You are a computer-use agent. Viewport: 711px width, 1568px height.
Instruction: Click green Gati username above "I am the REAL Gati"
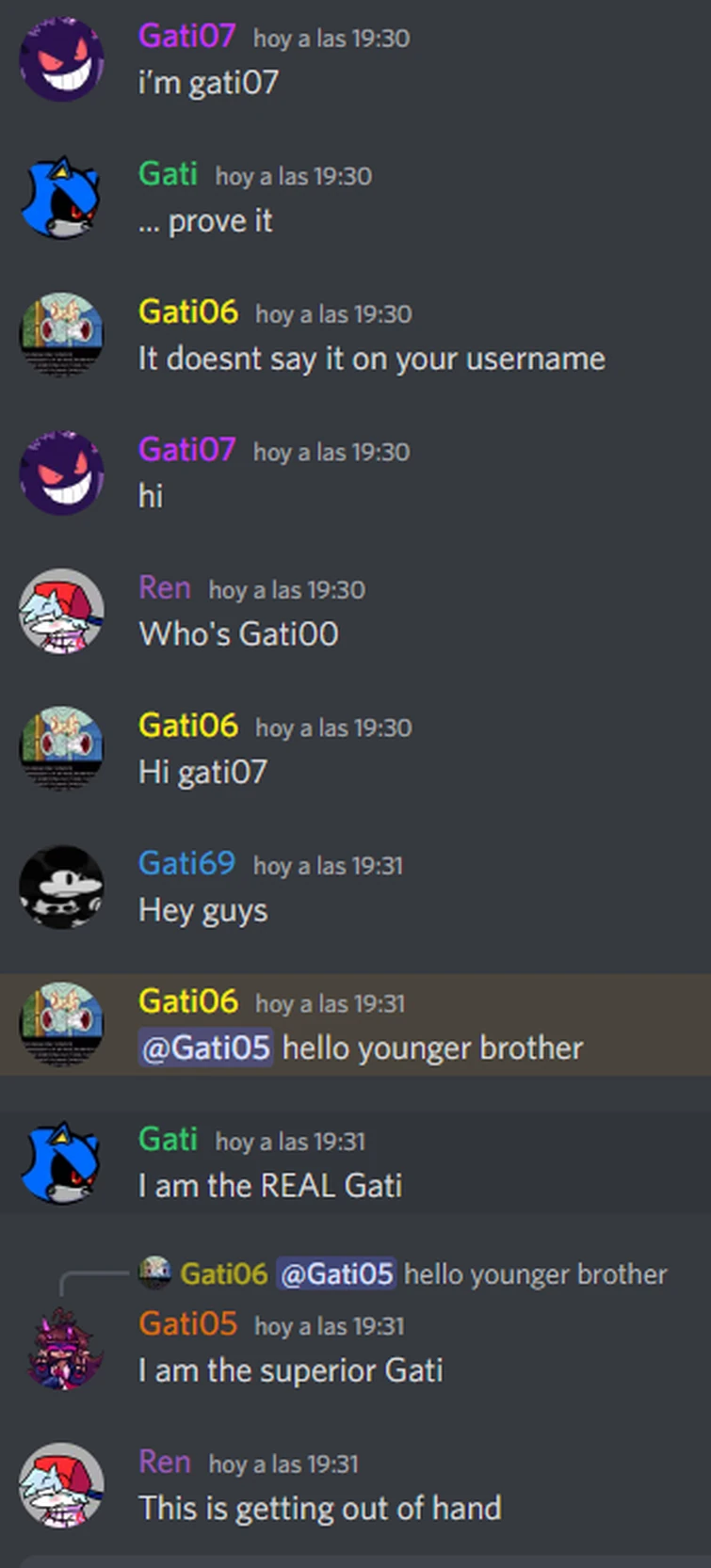pyautogui.click(x=168, y=1140)
